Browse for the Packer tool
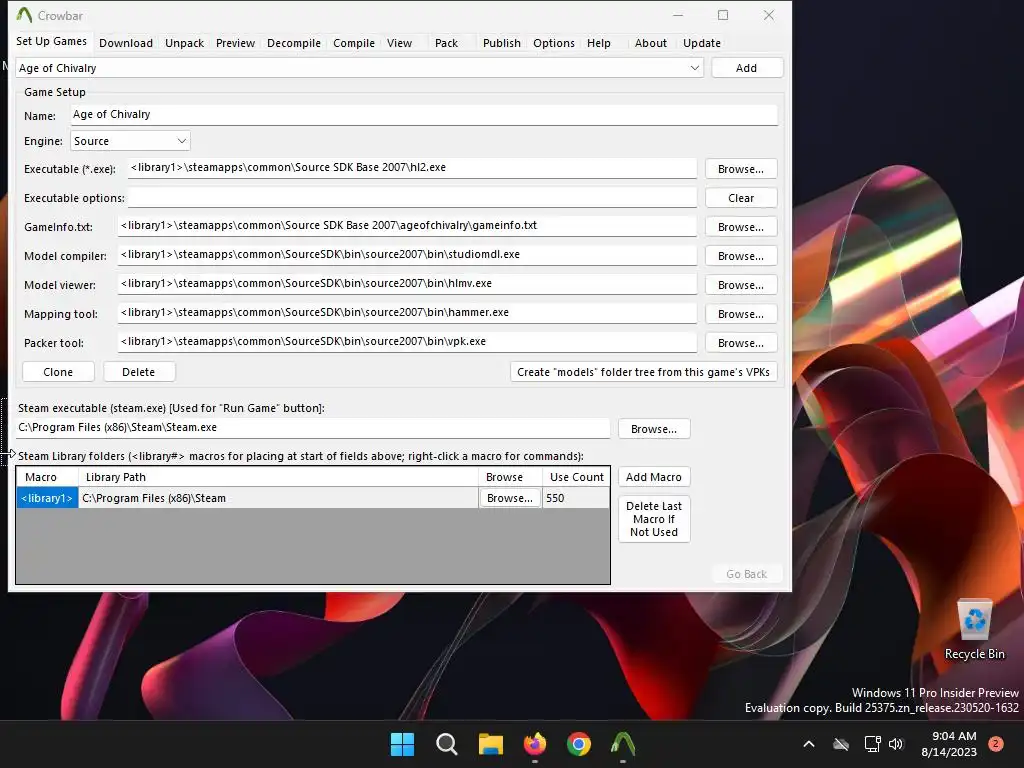The height and width of the screenshot is (768, 1024). [x=741, y=343]
